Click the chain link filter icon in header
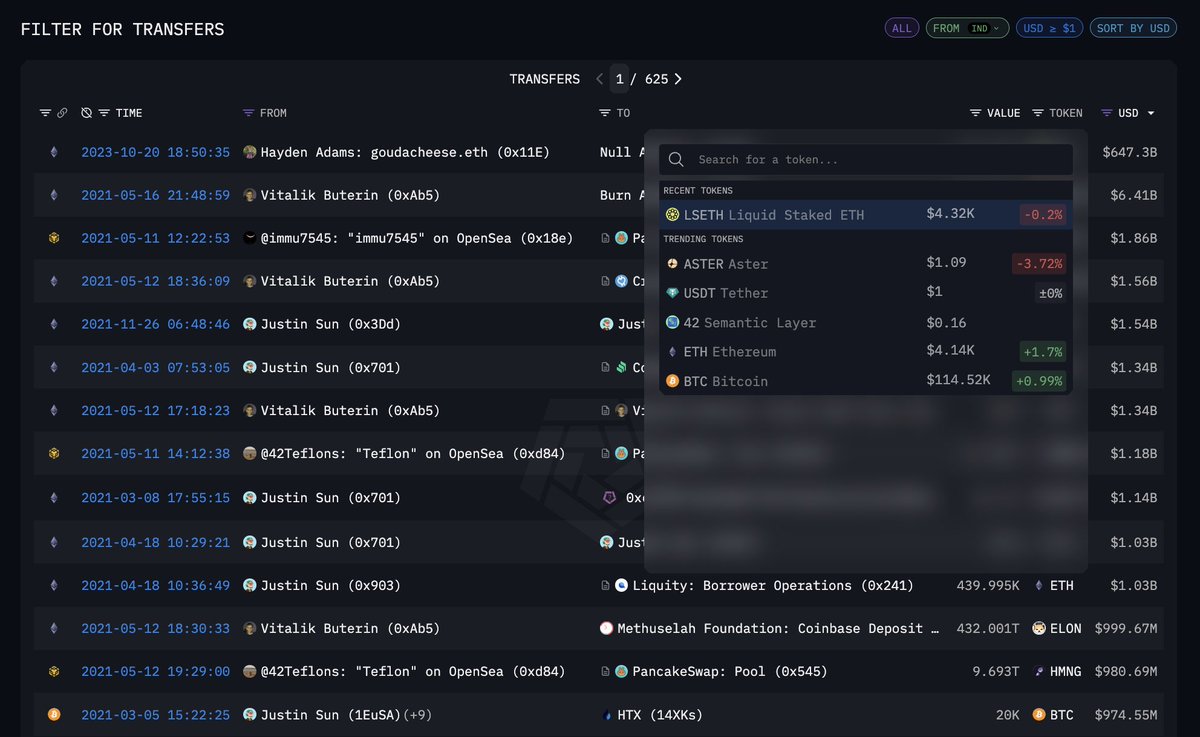This screenshot has width=1200, height=737. [x=62, y=113]
